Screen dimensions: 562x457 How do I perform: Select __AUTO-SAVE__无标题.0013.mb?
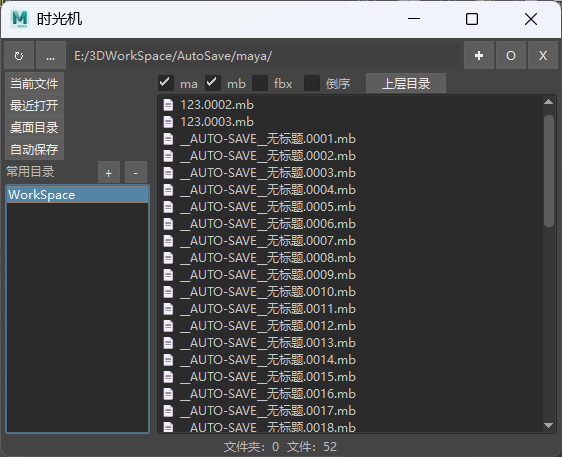pyautogui.click(x=268, y=343)
